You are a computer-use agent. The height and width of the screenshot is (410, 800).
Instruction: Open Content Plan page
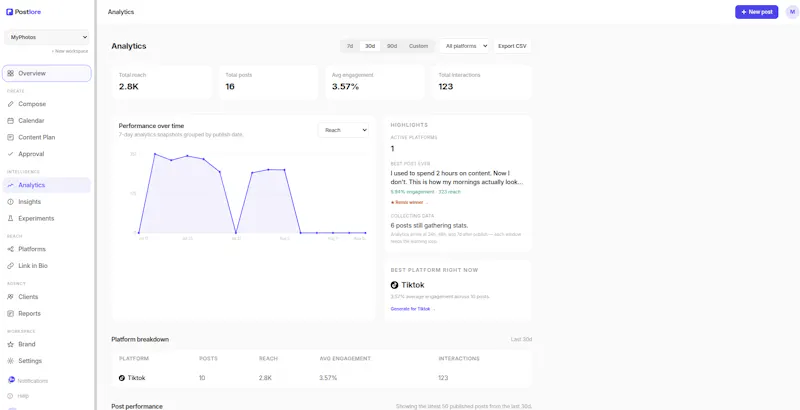(x=46, y=137)
